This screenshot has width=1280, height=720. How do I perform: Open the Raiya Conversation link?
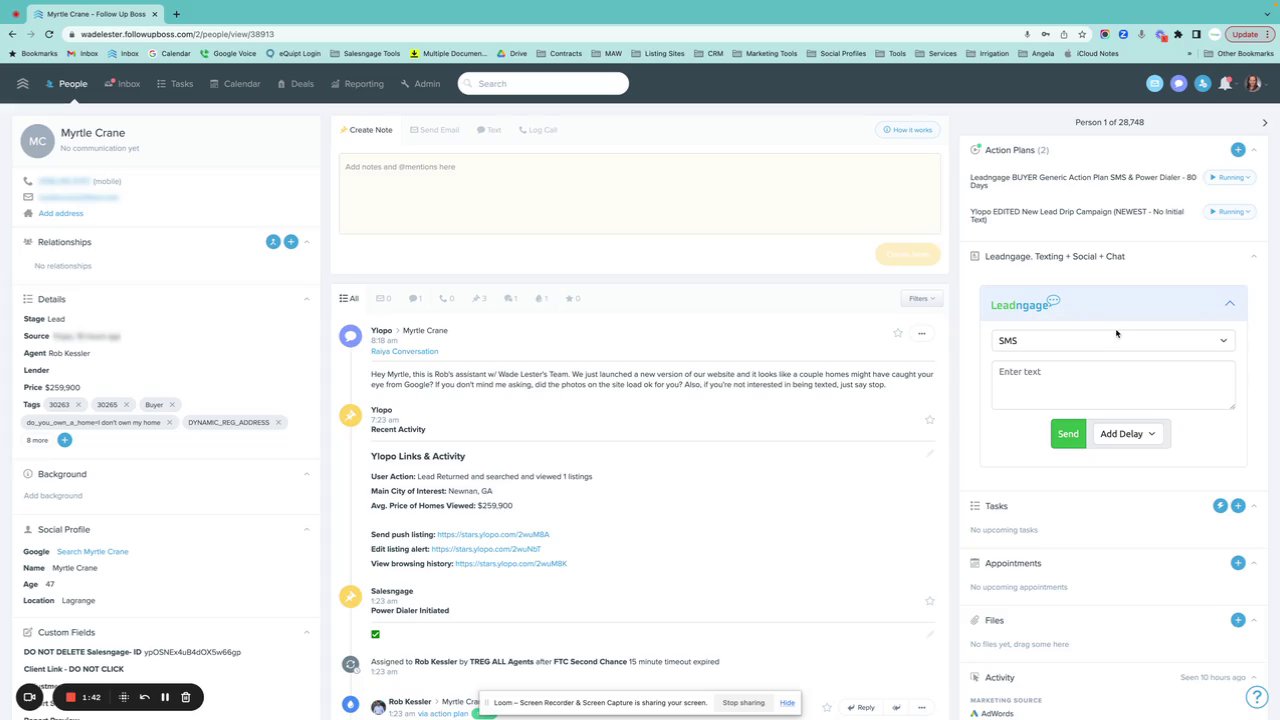(x=404, y=351)
